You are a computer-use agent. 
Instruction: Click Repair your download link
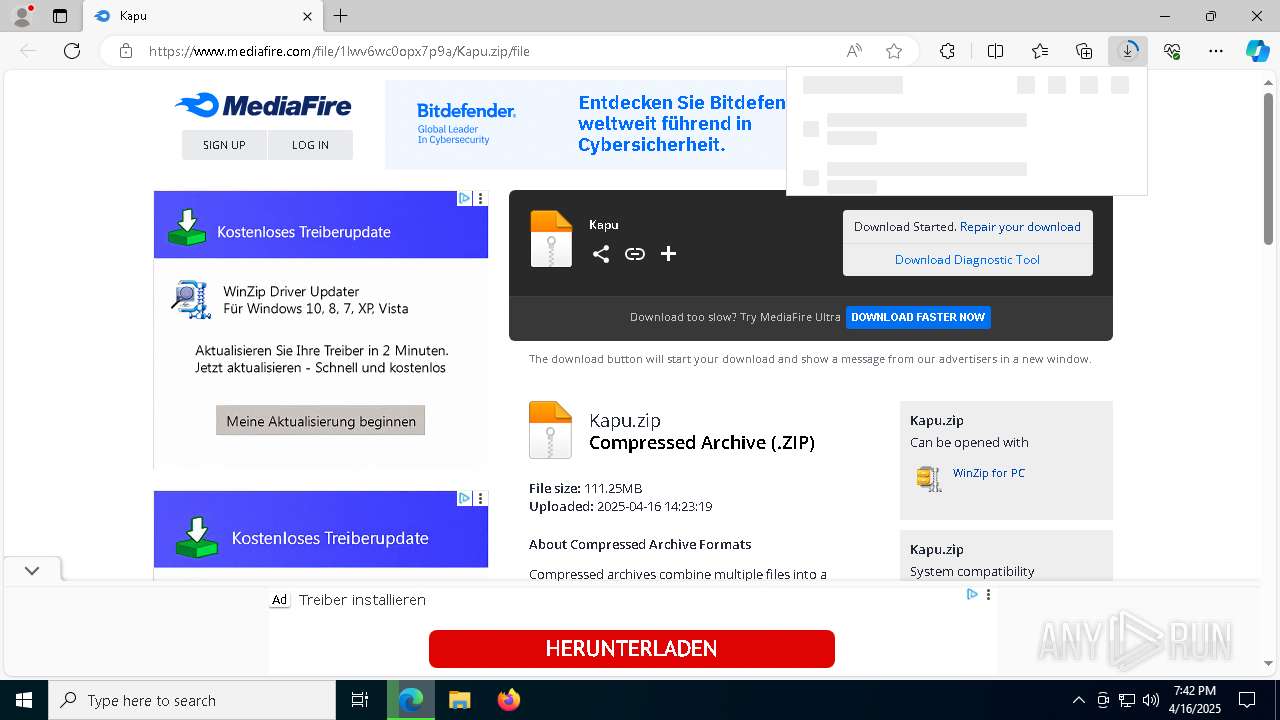click(x=1020, y=227)
